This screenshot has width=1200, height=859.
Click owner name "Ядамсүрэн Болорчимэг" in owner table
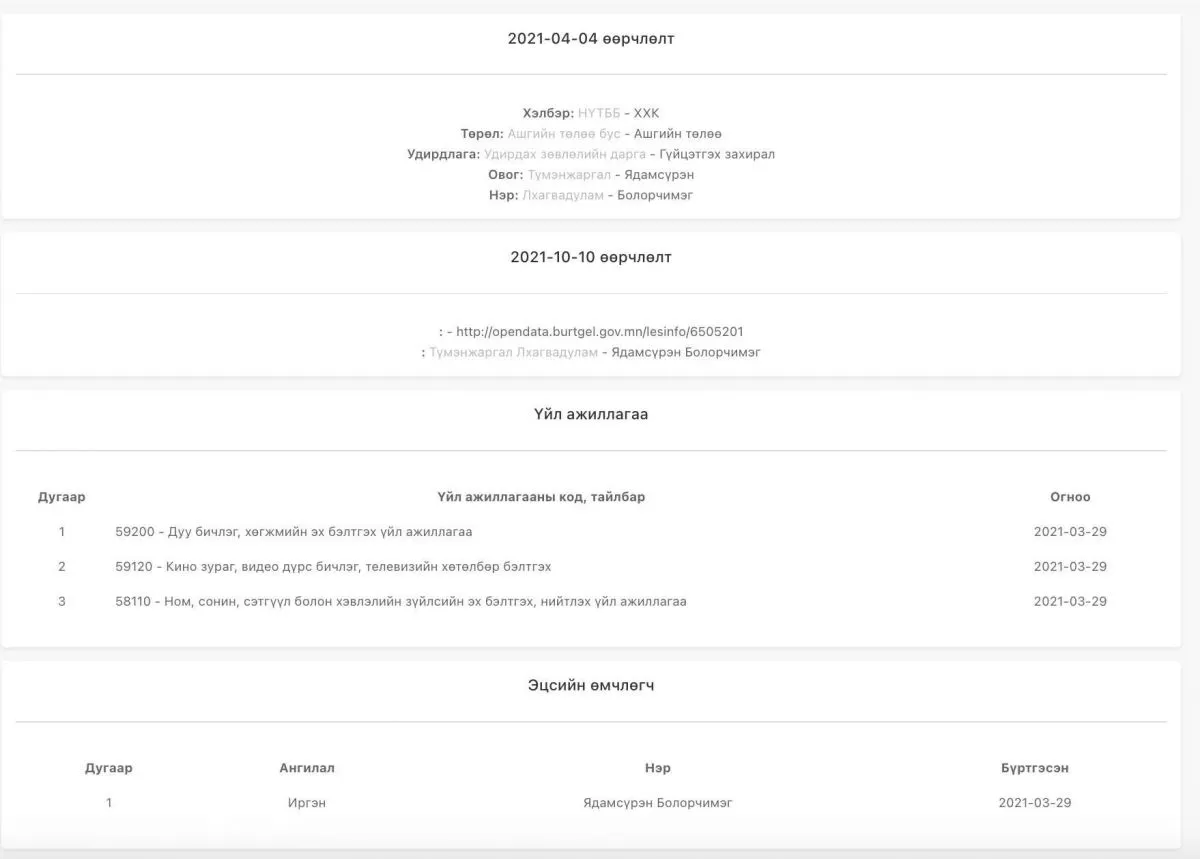[658, 803]
